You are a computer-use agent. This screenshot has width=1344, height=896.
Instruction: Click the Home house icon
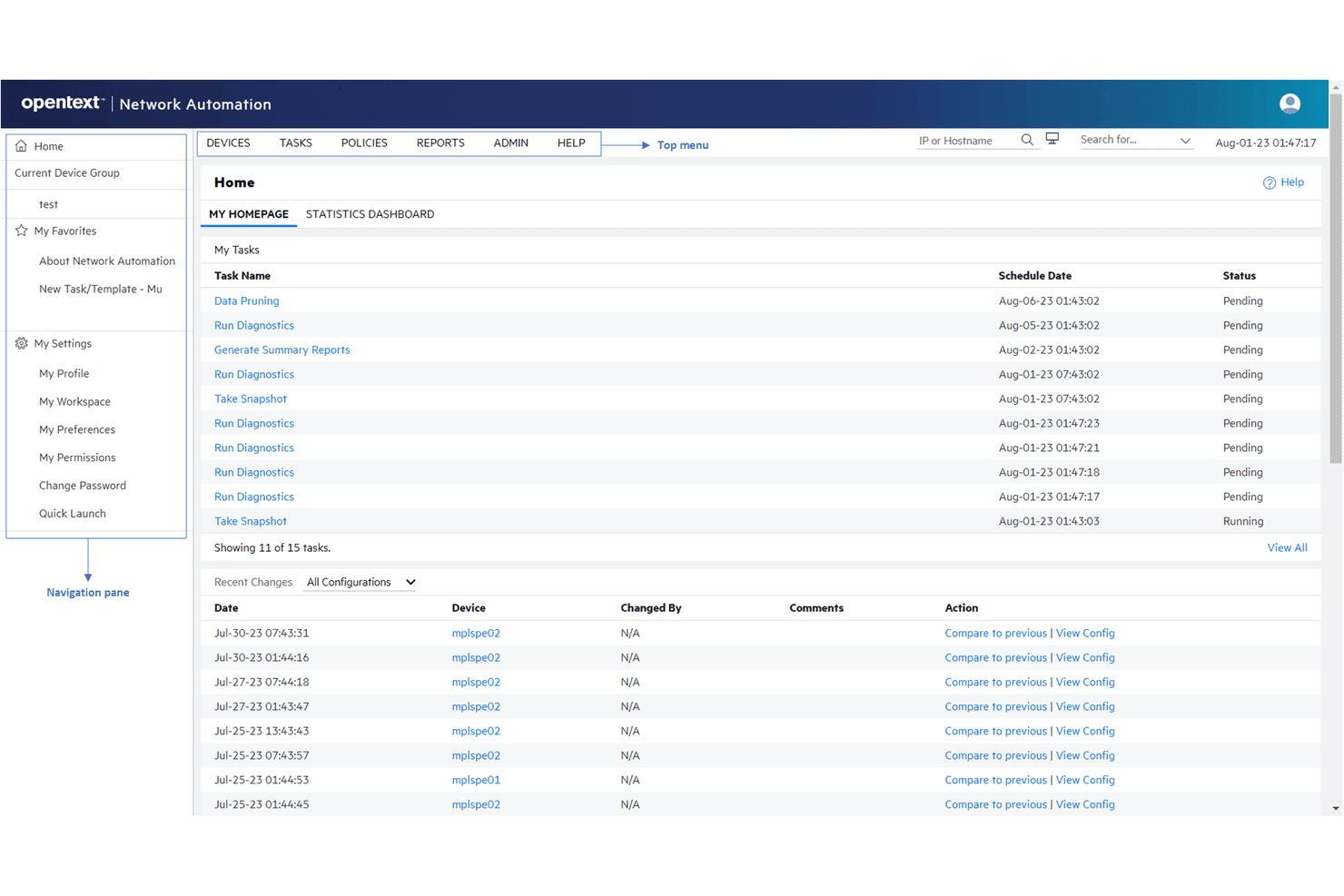21,146
